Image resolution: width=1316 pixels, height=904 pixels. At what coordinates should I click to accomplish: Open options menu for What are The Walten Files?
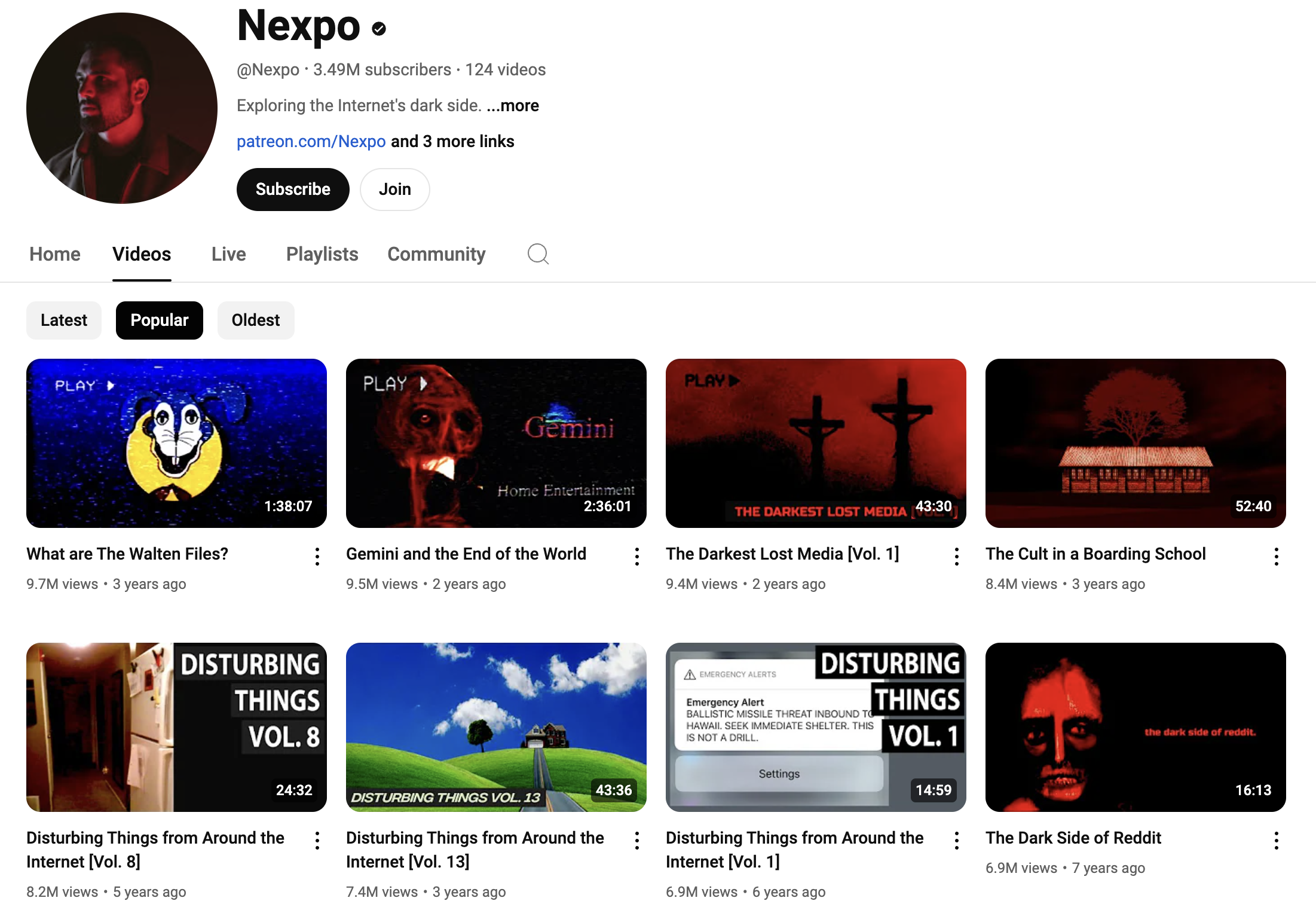coord(317,557)
